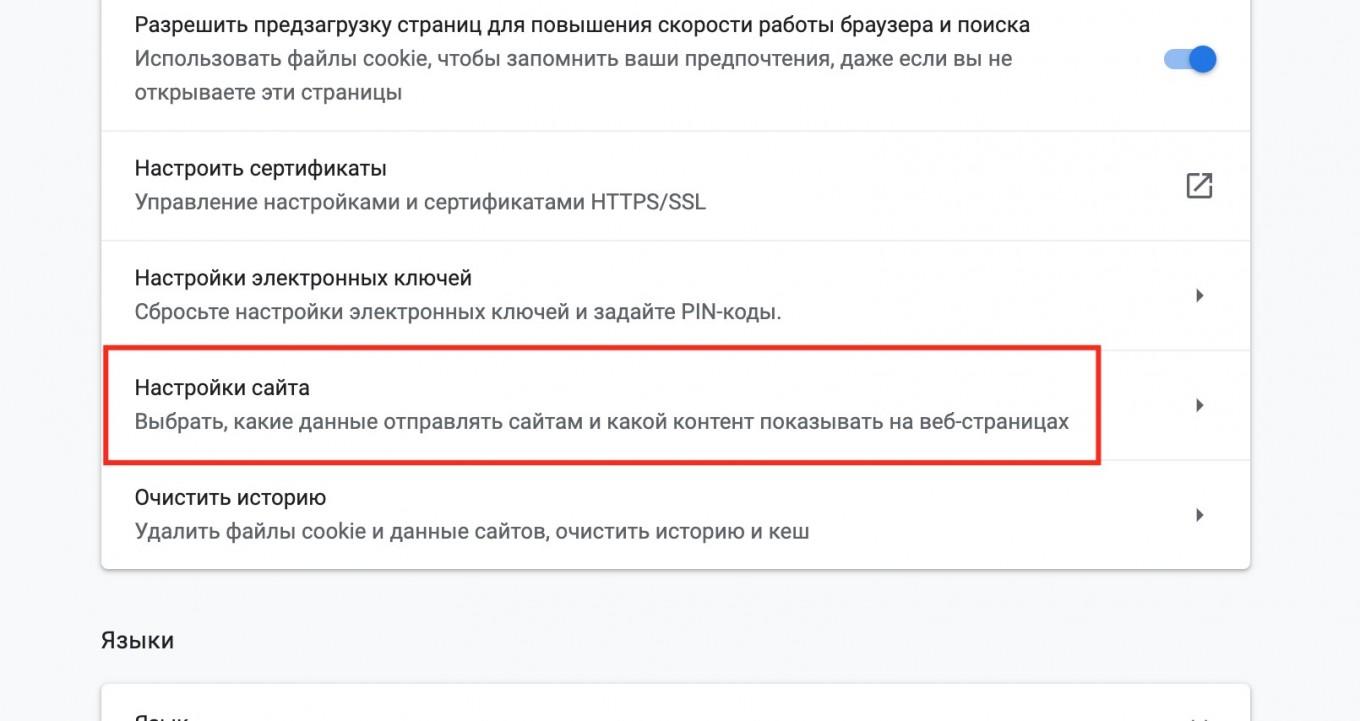The height and width of the screenshot is (721, 1360).
Task: Click the delete cookies and cache description
Action: [x=472, y=532]
